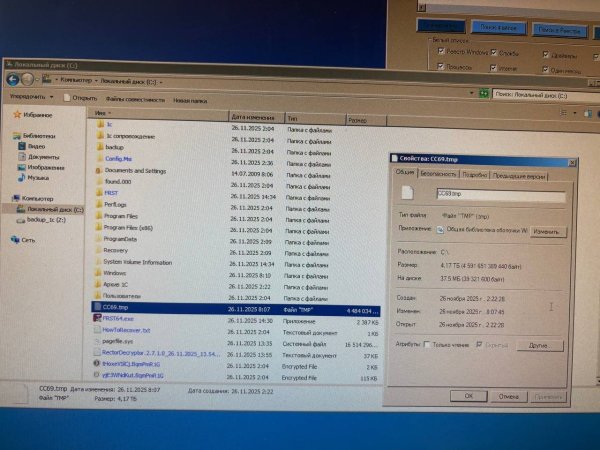Switch to the Подробно tab
The image size is (600, 450).
474,175
